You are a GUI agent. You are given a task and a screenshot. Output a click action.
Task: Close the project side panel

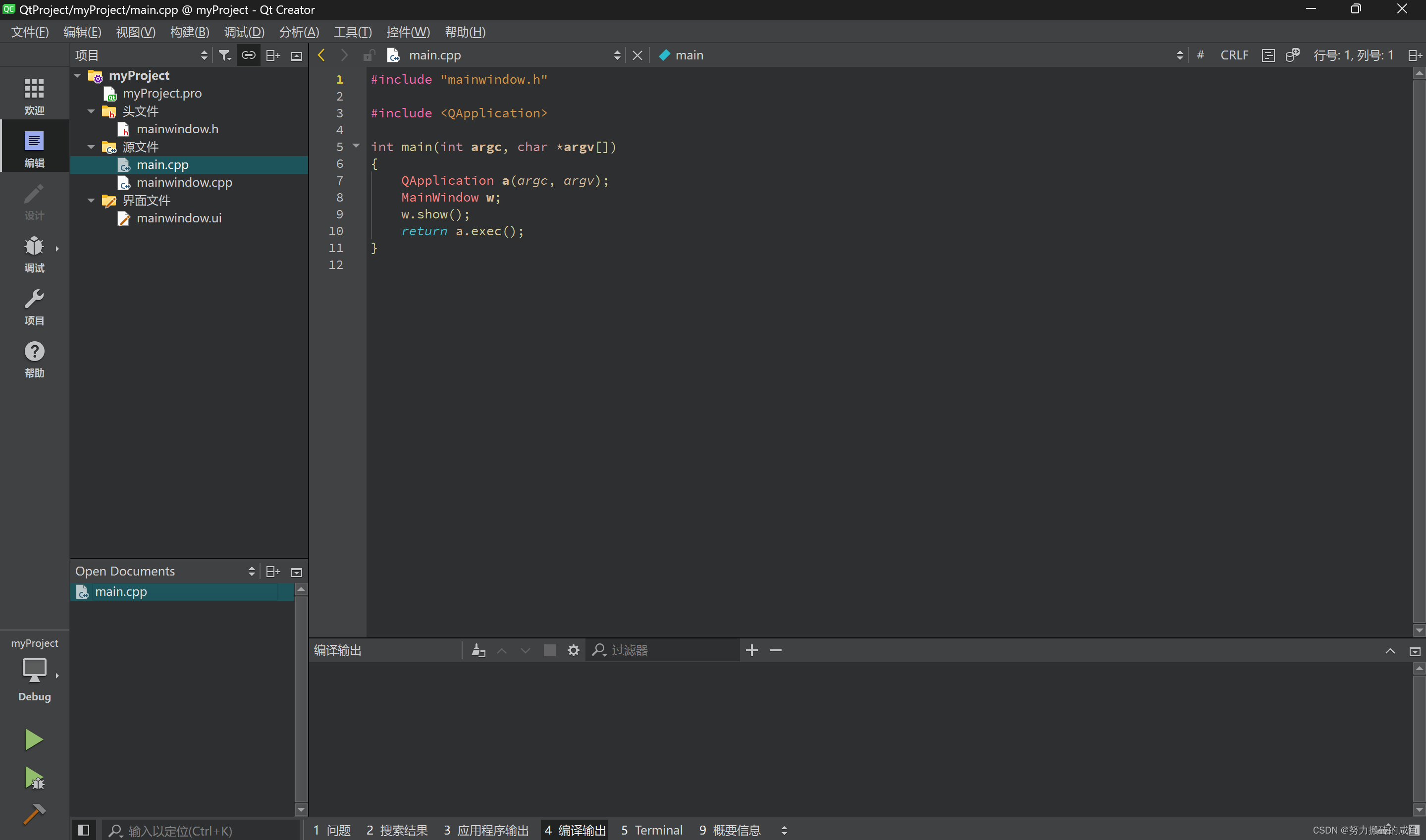[x=297, y=55]
